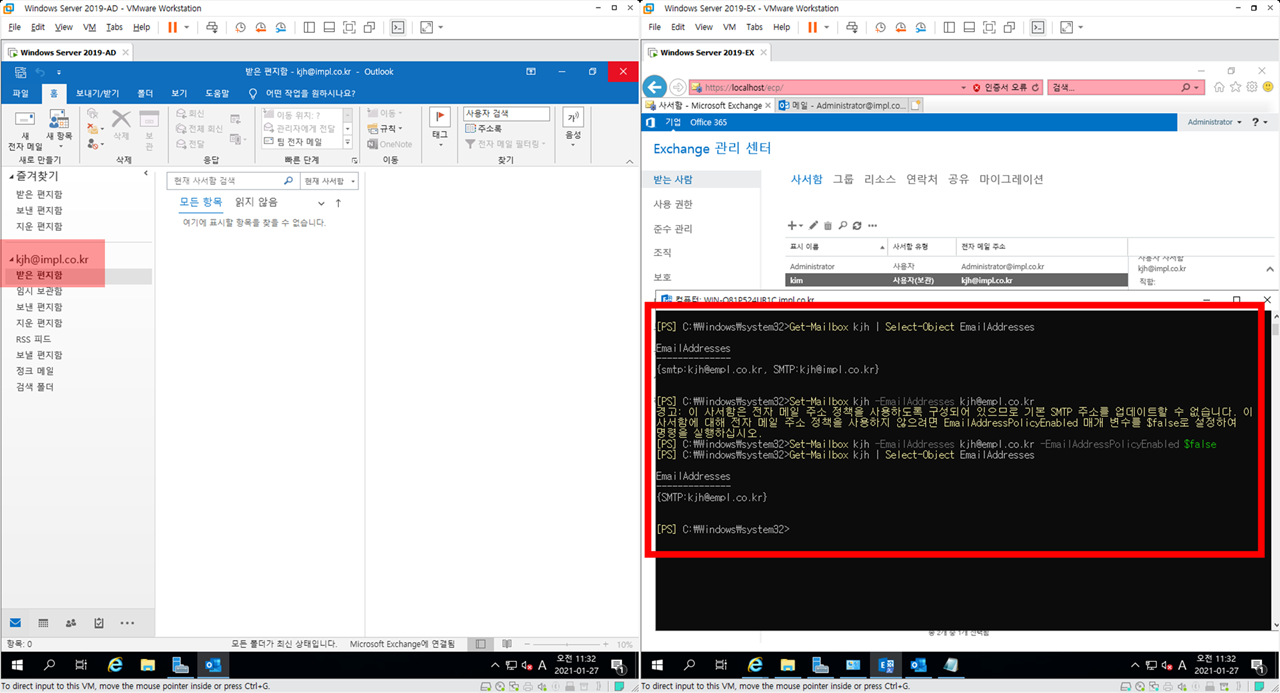Switch to People view in Outlook navigation bar

tap(70, 622)
